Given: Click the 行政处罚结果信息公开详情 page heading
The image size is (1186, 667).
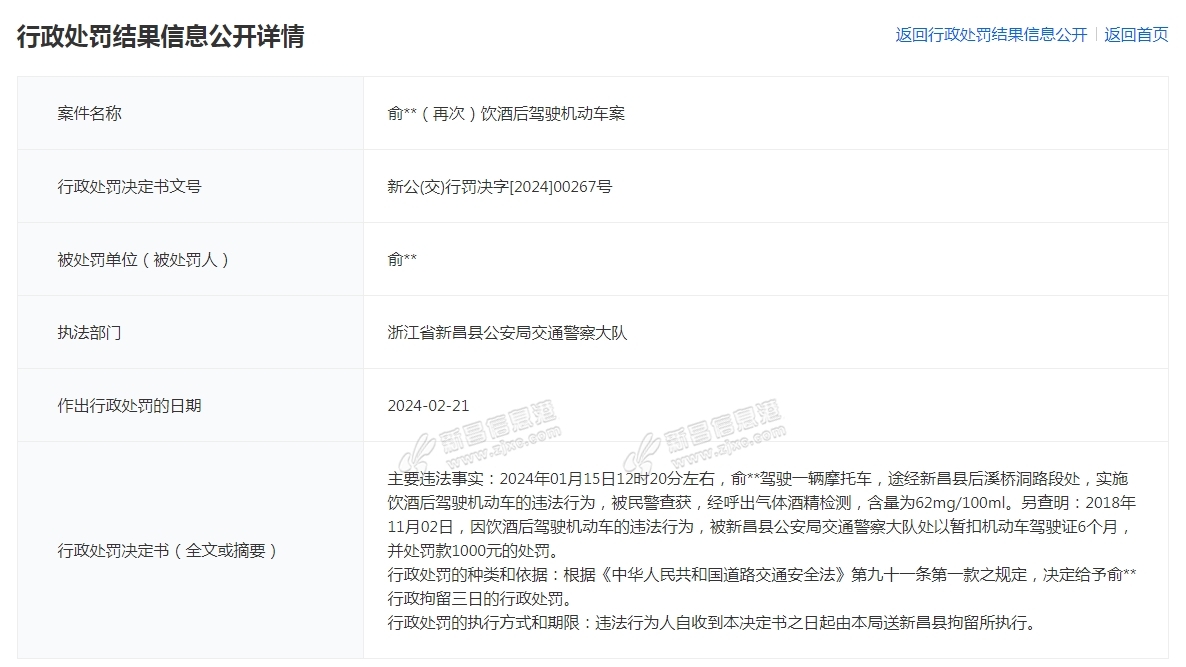Looking at the screenshot, I should (x=161, y=36).
